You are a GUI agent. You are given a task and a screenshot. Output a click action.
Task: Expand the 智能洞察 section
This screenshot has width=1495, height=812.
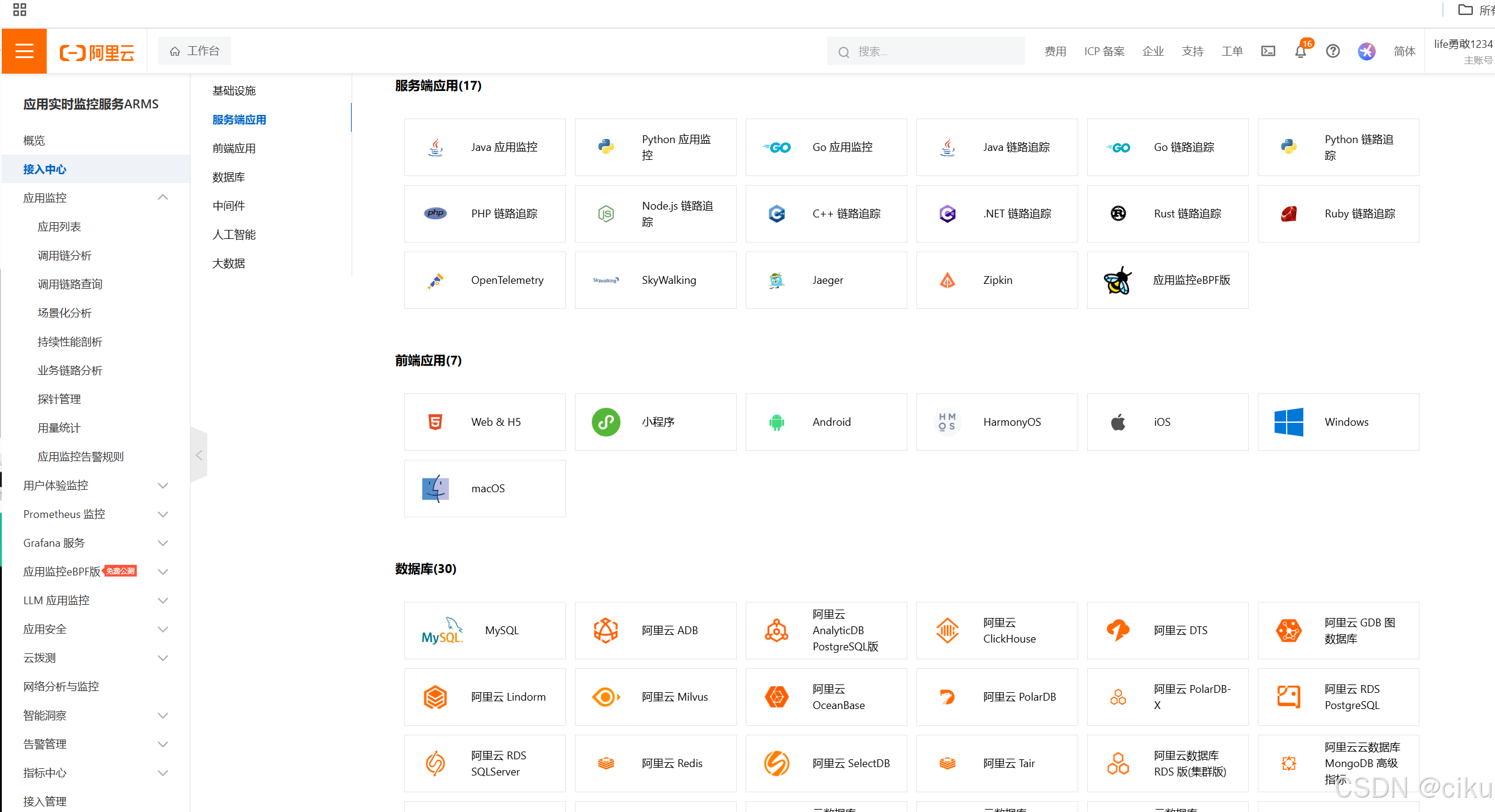163,716
